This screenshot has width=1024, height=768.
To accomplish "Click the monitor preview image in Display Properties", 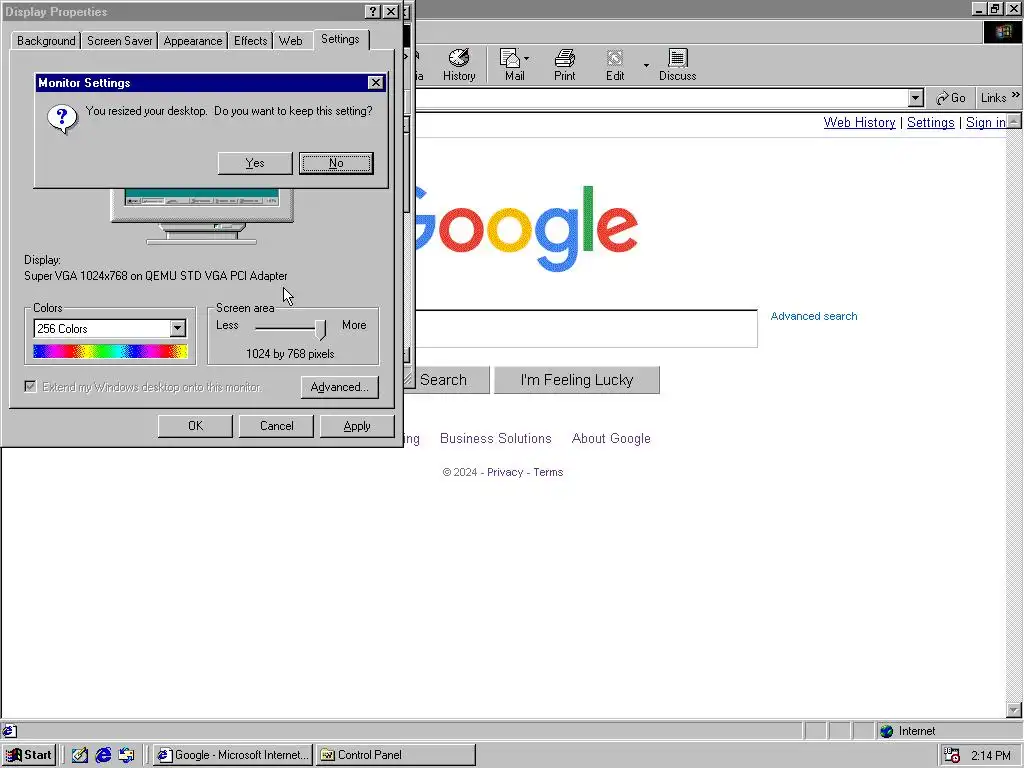I will click(202, 217).
